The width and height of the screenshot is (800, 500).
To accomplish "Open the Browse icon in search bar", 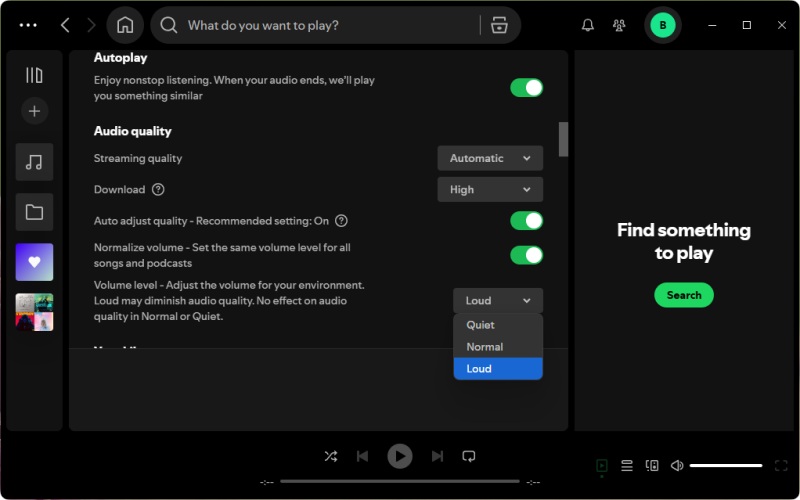I will click(499, 25).
